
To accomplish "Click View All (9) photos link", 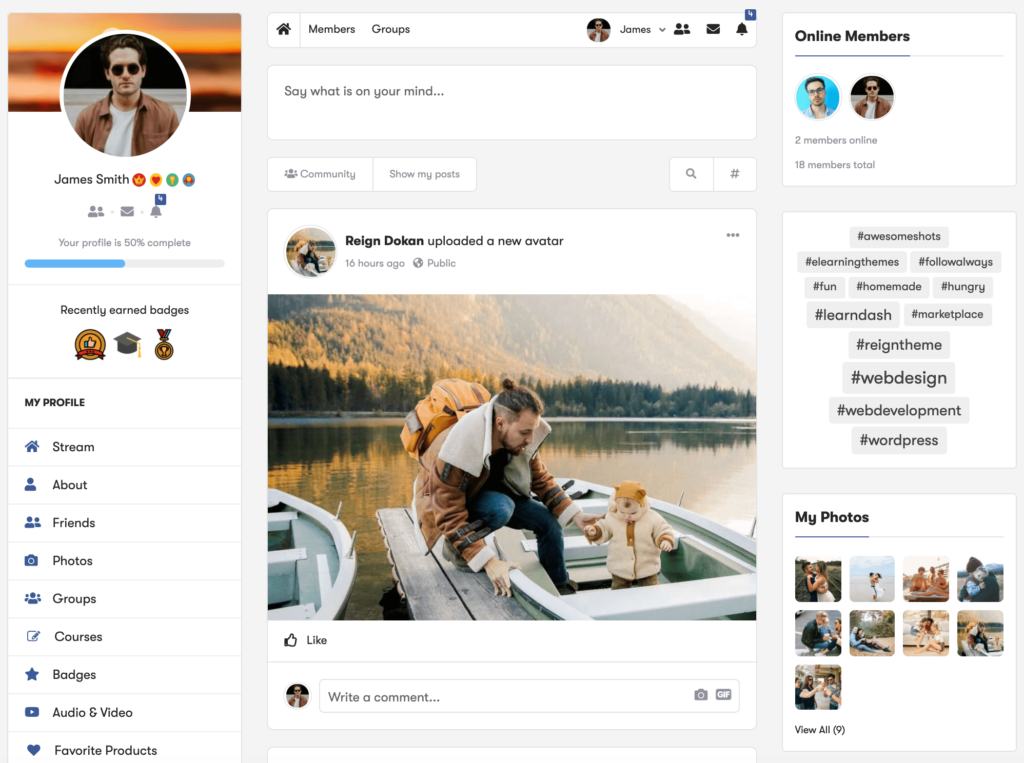I will coord(820,730).
